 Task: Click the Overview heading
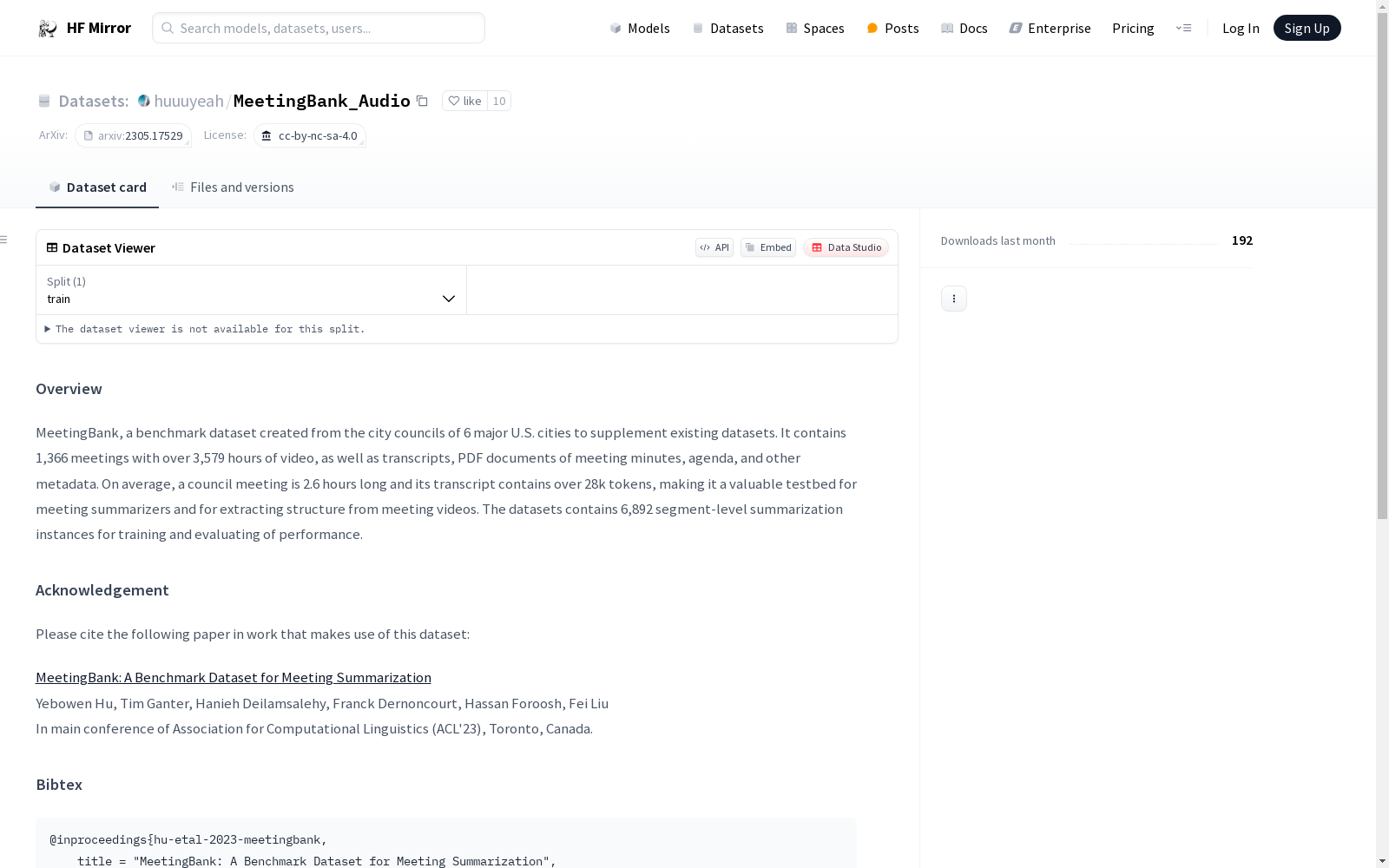(x=69, y=389)
